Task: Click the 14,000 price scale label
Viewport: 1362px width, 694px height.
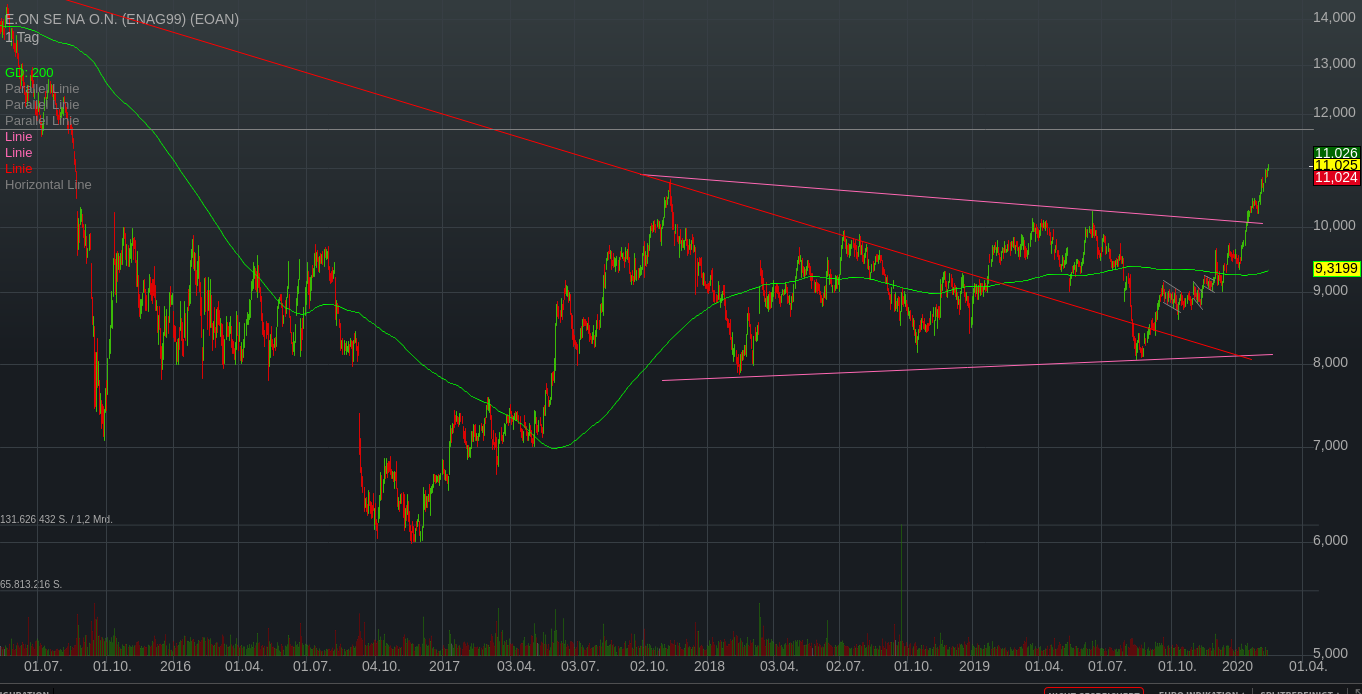Action: click(1334, 18)
